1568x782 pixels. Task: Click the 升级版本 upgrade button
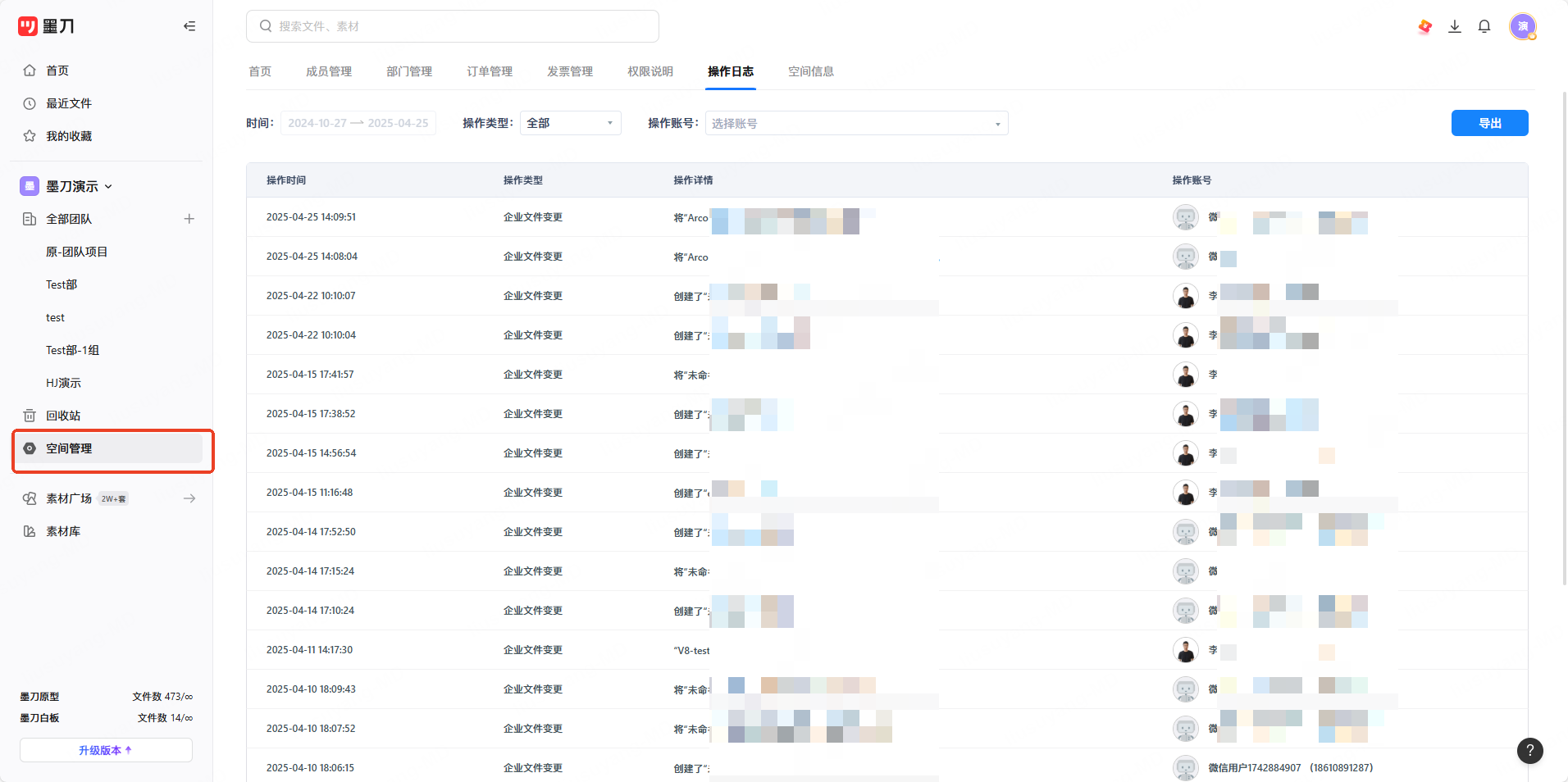pos(106,750)
